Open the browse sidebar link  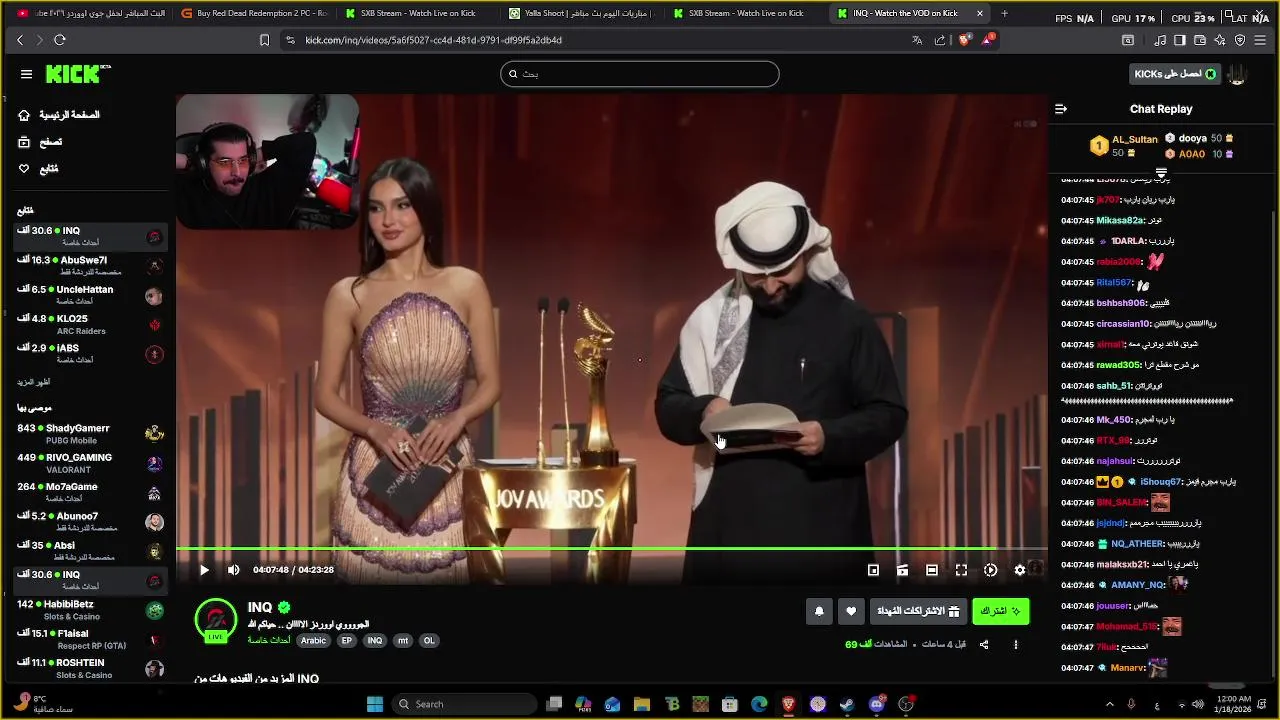[x=41, y=142]
